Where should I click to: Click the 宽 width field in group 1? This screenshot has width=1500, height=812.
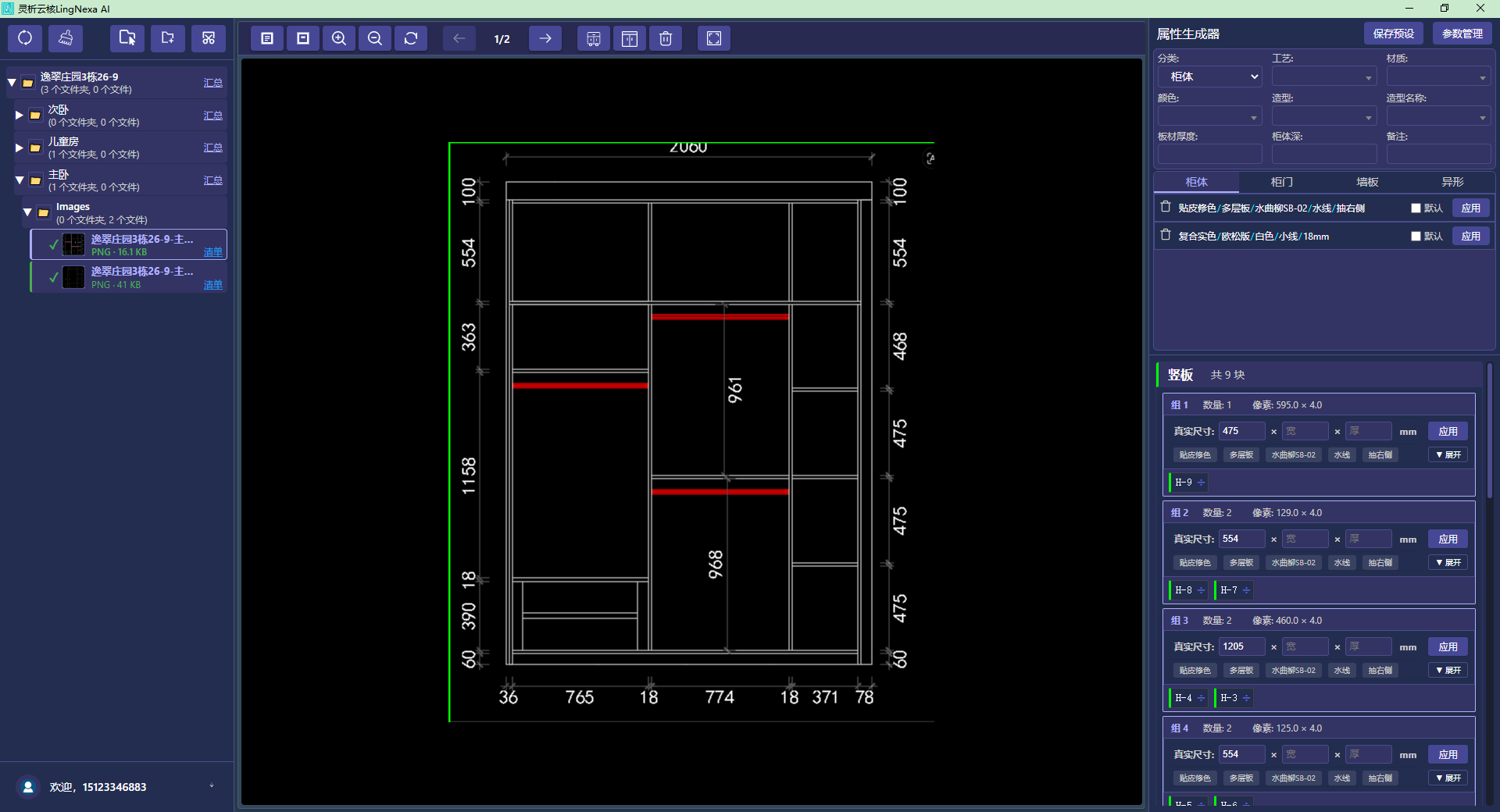[x=1305, y=431]
